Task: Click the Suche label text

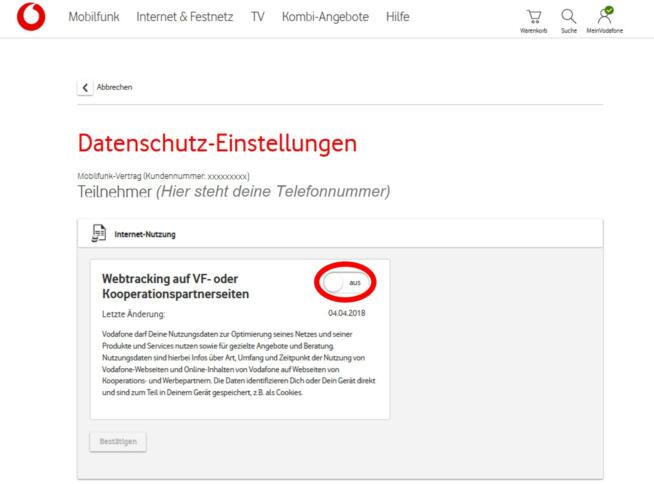Action: (569, 30)
